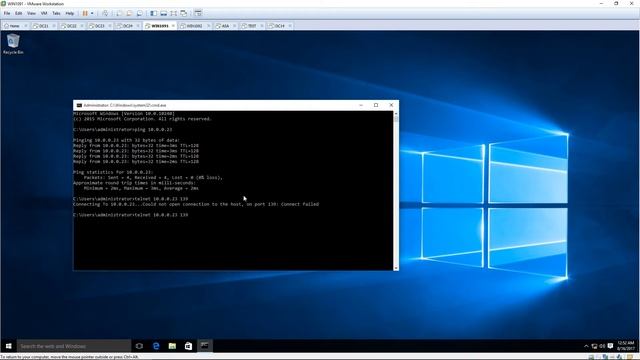Open File Explorer from the taskbar
Image resolution: width=640 pixels, height=360 pixels.
click(172, 346)
